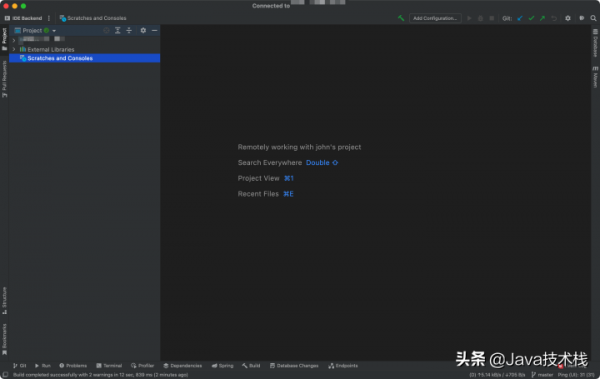Hide the Project panel with minus icon
600x379 pixels.
point(155,30)
